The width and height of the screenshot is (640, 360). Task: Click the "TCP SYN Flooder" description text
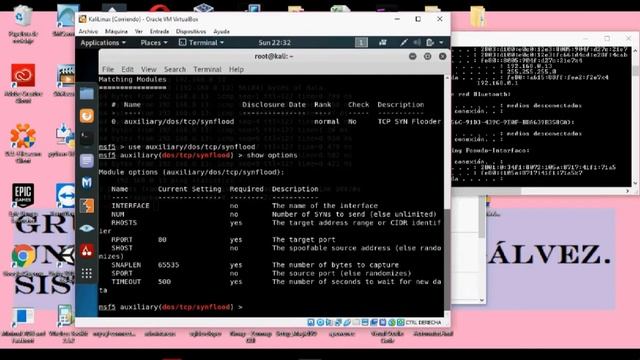[409, 122]
